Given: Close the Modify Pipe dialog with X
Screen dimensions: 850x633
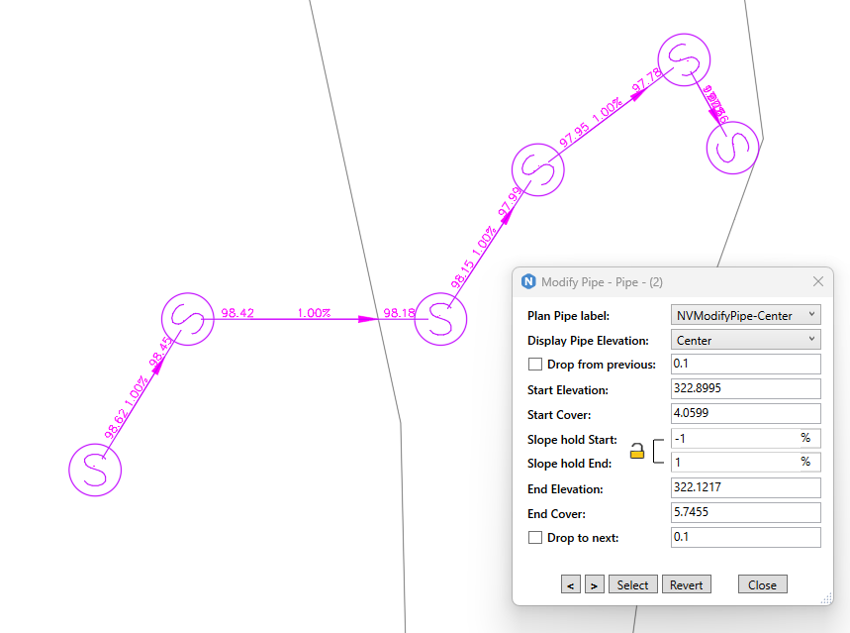Looking at the screenshot, I should (818, 281).
